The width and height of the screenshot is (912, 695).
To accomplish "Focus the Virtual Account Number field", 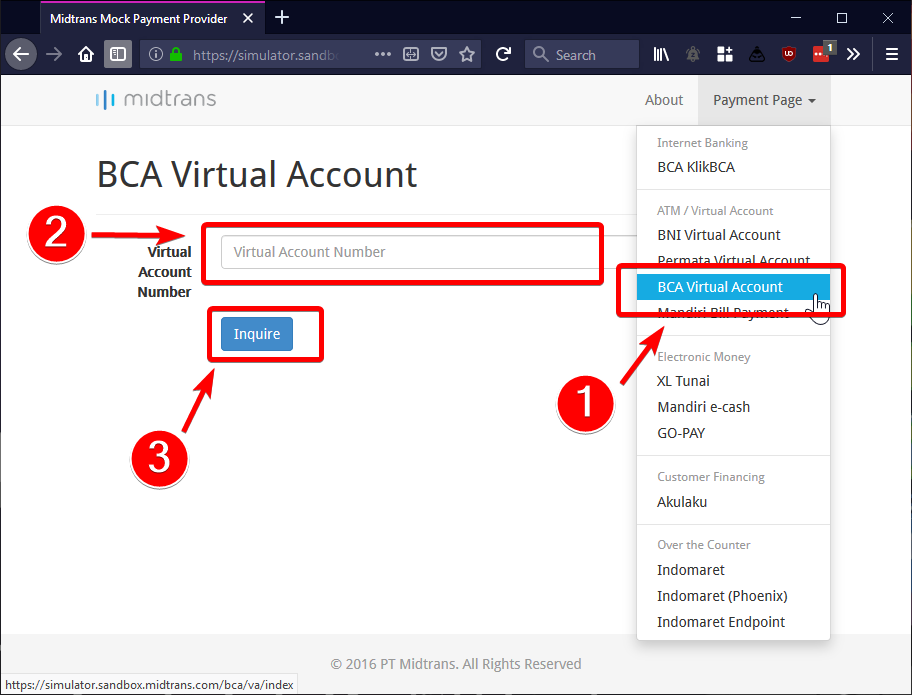I will 429,252.
